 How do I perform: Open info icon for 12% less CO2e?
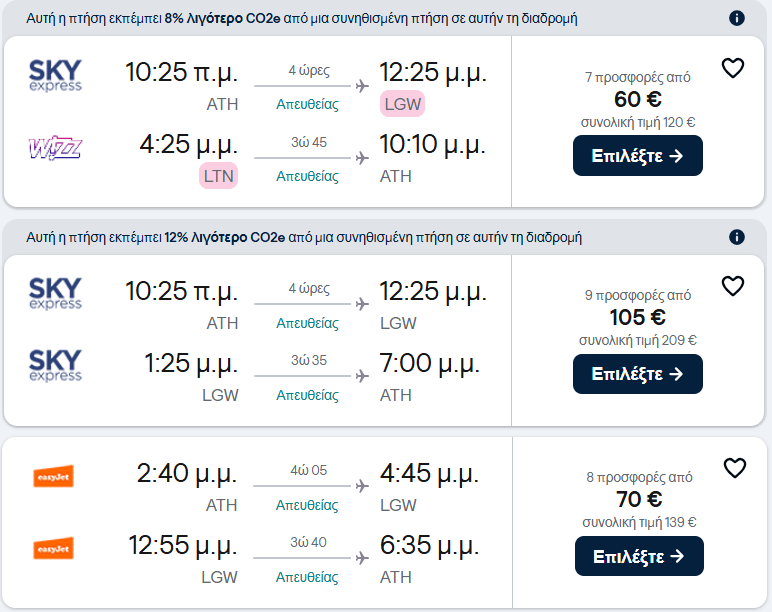tap(737, 237)
